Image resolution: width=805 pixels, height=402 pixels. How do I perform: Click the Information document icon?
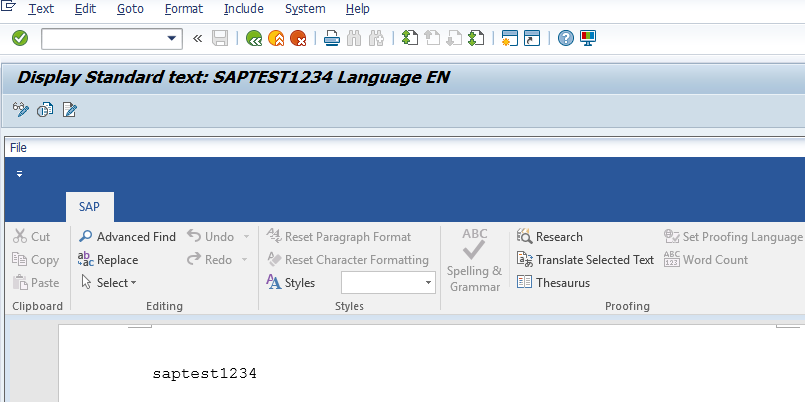tap(45, 109)
